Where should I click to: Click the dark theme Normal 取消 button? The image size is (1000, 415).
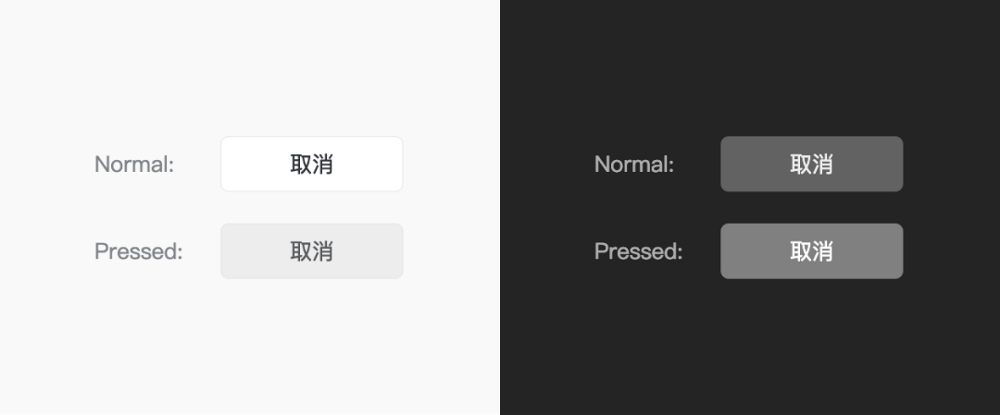point(811,164)
